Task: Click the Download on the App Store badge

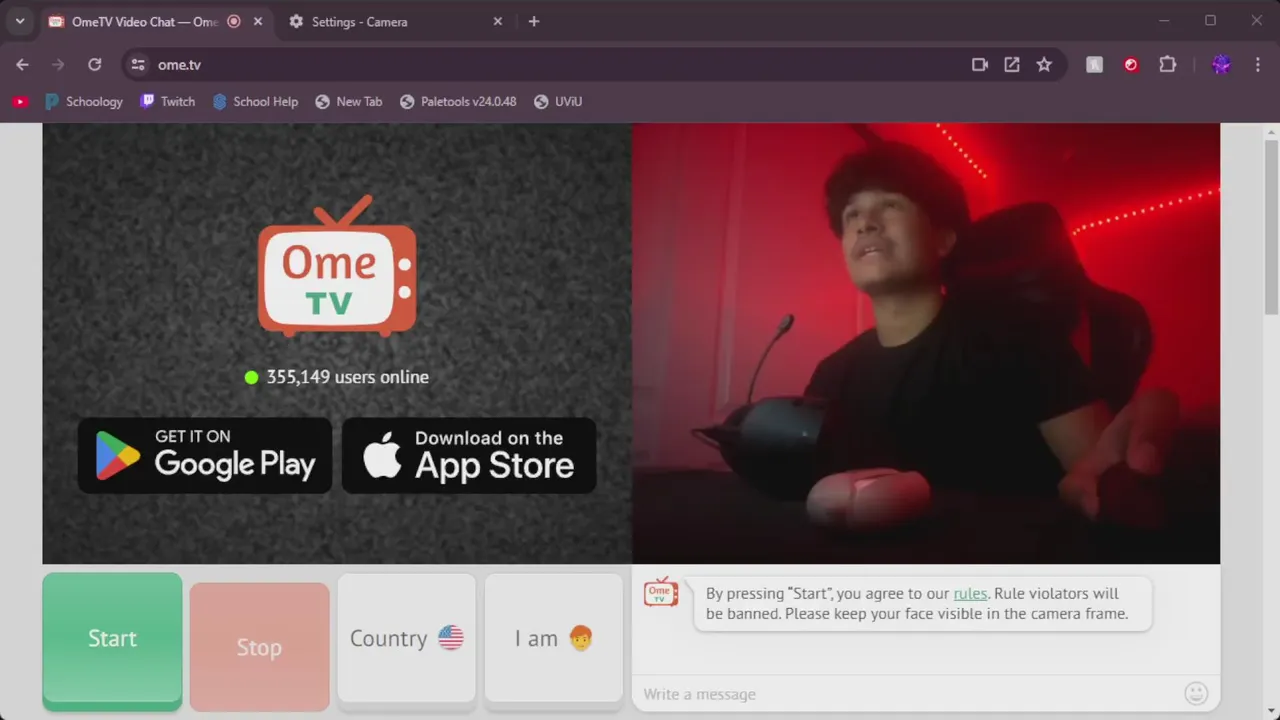Action: pyautogui.click(x=469, y=455)
